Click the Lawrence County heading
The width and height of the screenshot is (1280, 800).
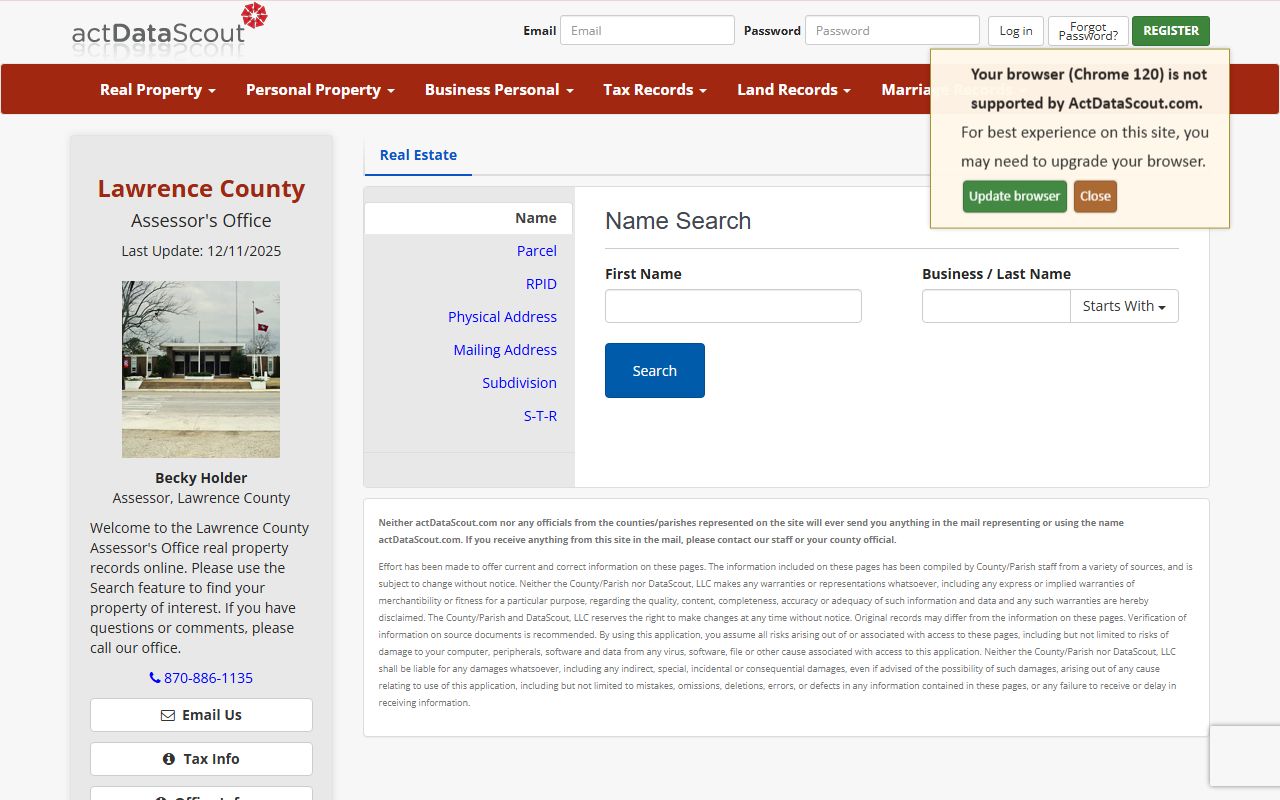201,189
